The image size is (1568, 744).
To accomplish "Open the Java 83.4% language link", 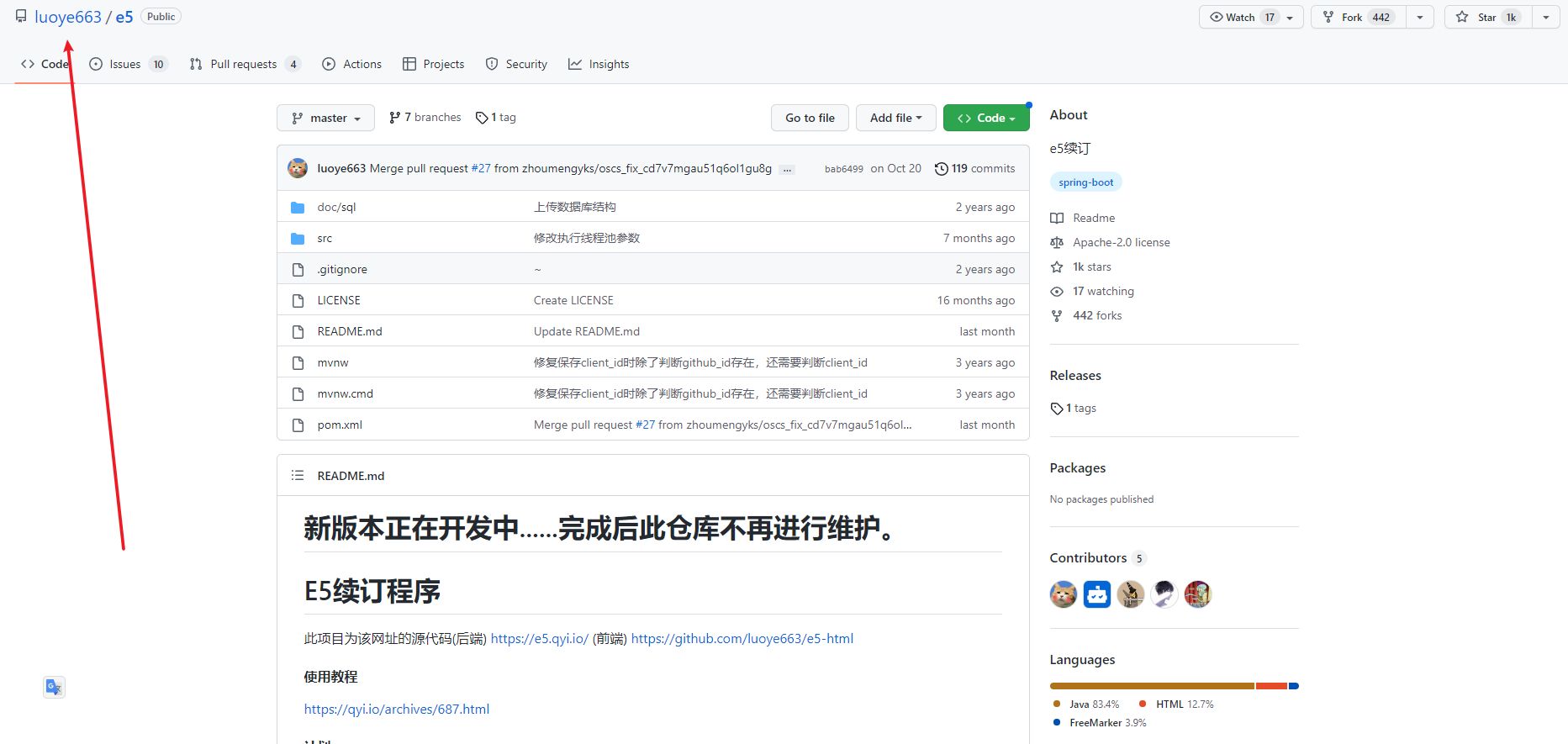I will (1086, 704).
